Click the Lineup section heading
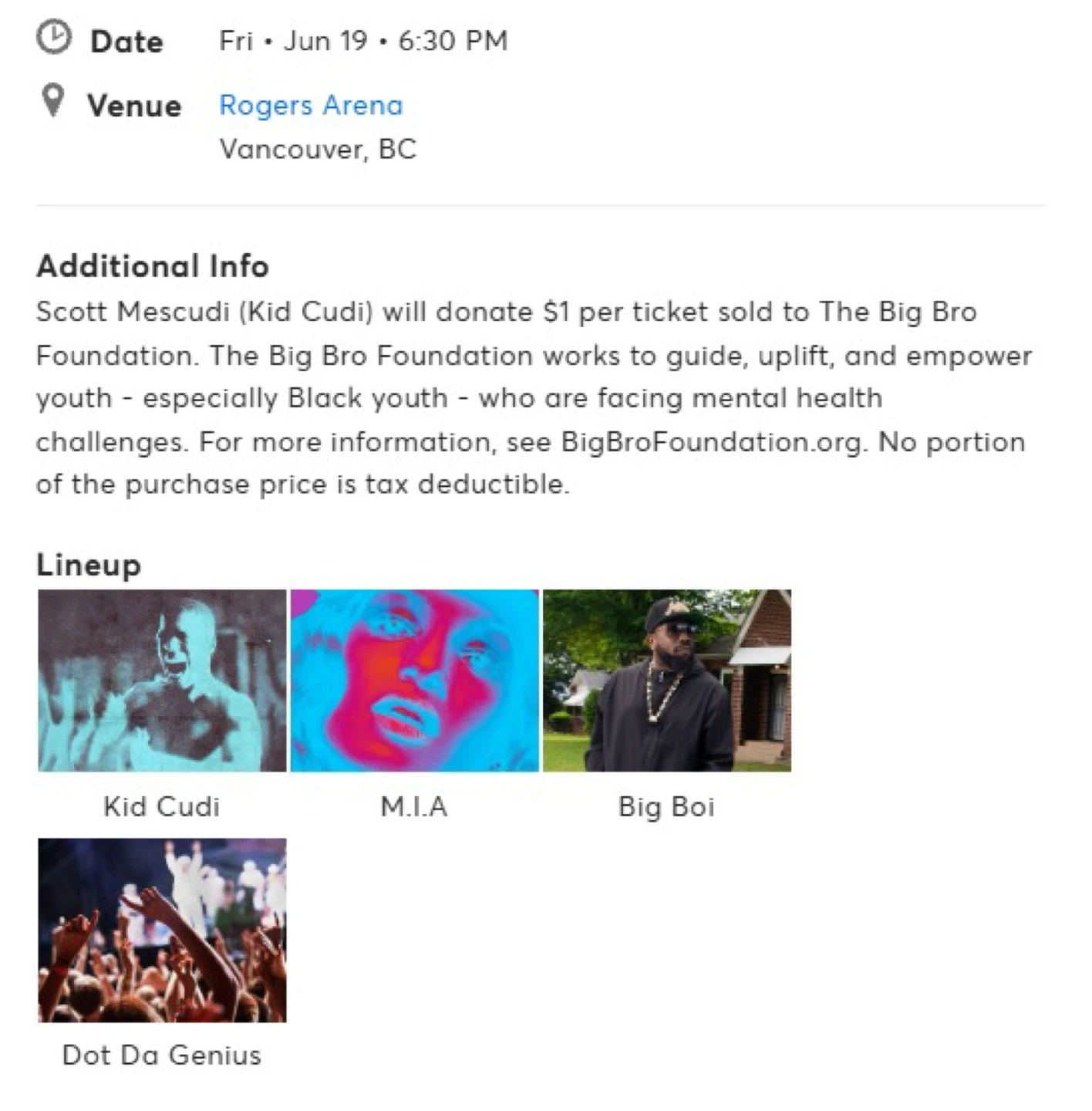 [x=89, y=565]
